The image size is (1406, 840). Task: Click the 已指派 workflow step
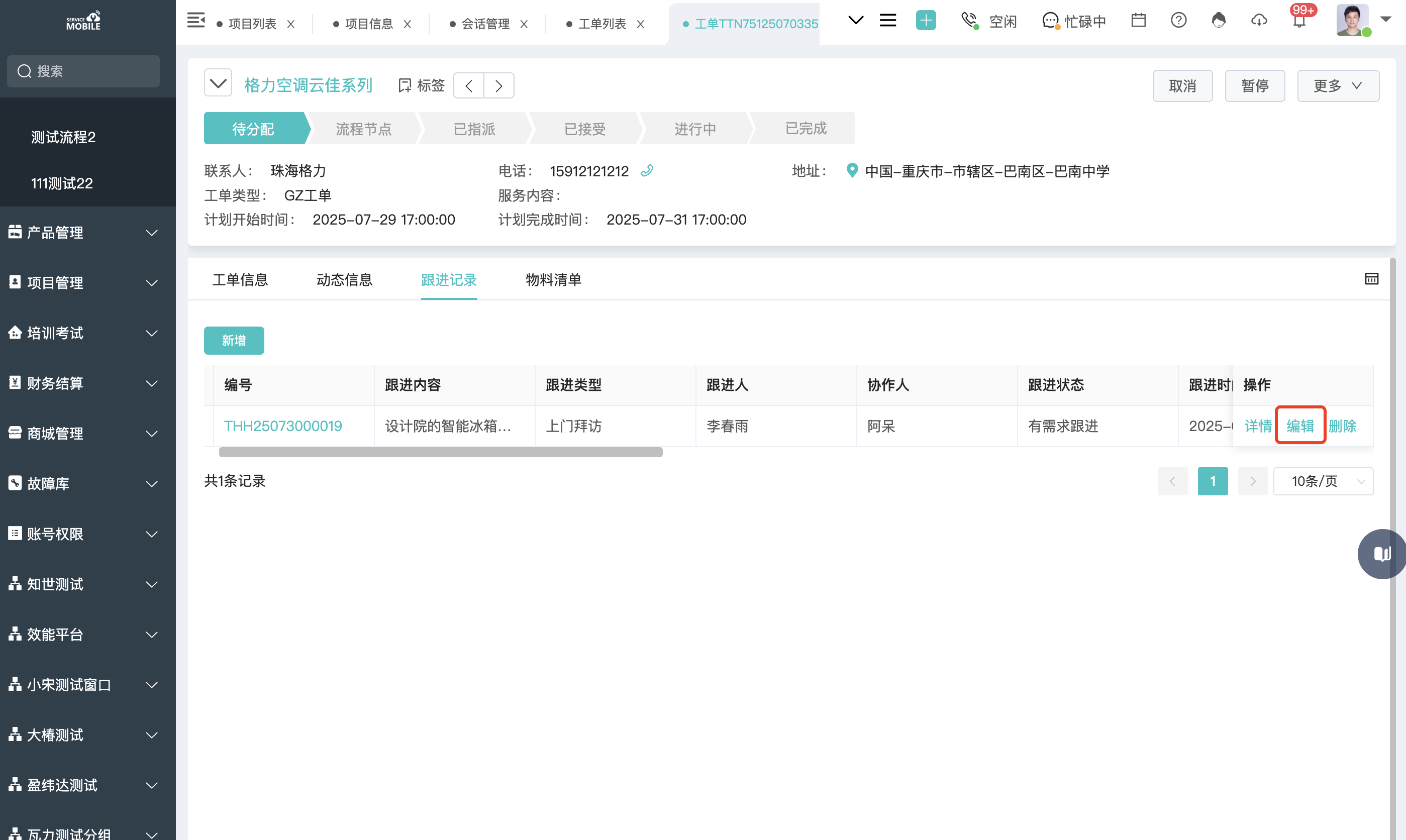pyautogui.click(x=474, y=129)
